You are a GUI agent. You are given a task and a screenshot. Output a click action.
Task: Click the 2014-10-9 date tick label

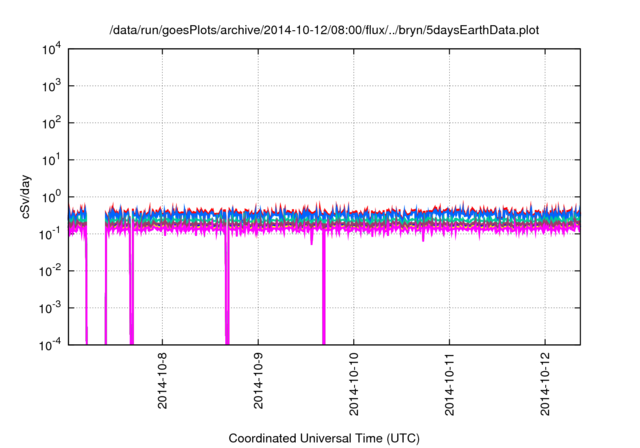pyautogui.click(x=258, y=381)
